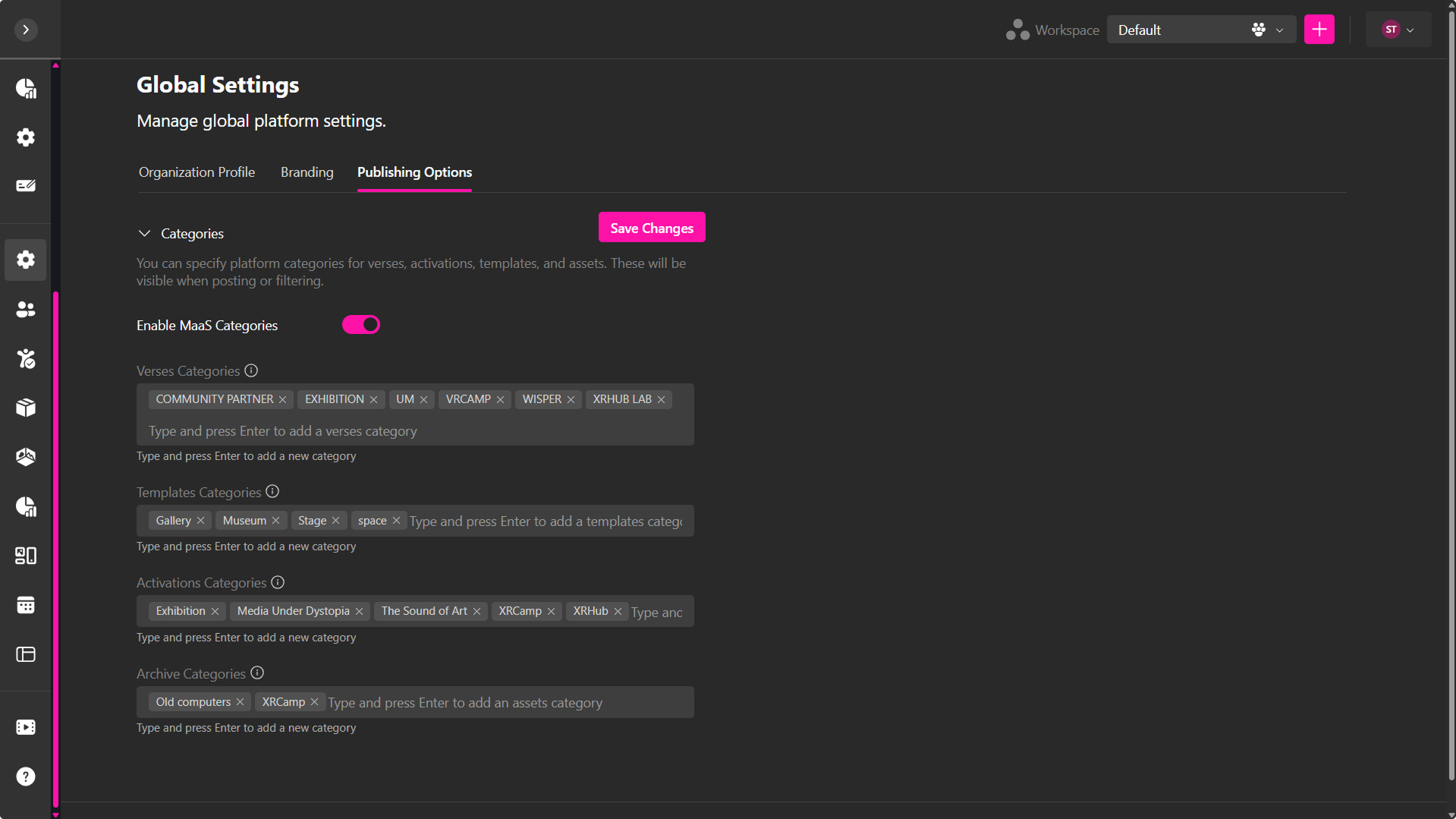Image resolution: width=1456 pixels, height=819 pixels.
Task: Click the video player icon in sidebar
Action: point(26,727)
